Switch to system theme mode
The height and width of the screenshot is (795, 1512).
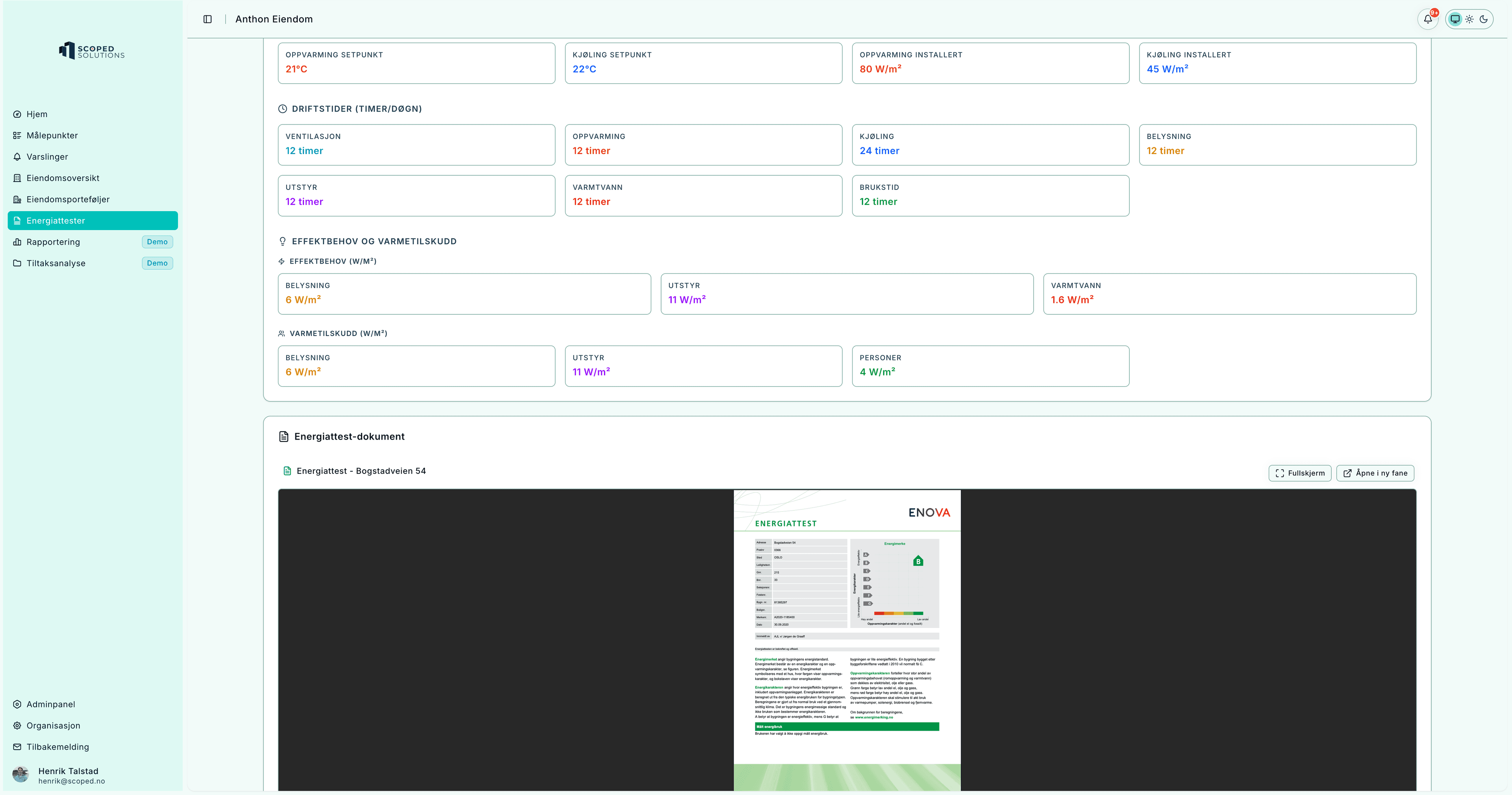(1455, 19)
